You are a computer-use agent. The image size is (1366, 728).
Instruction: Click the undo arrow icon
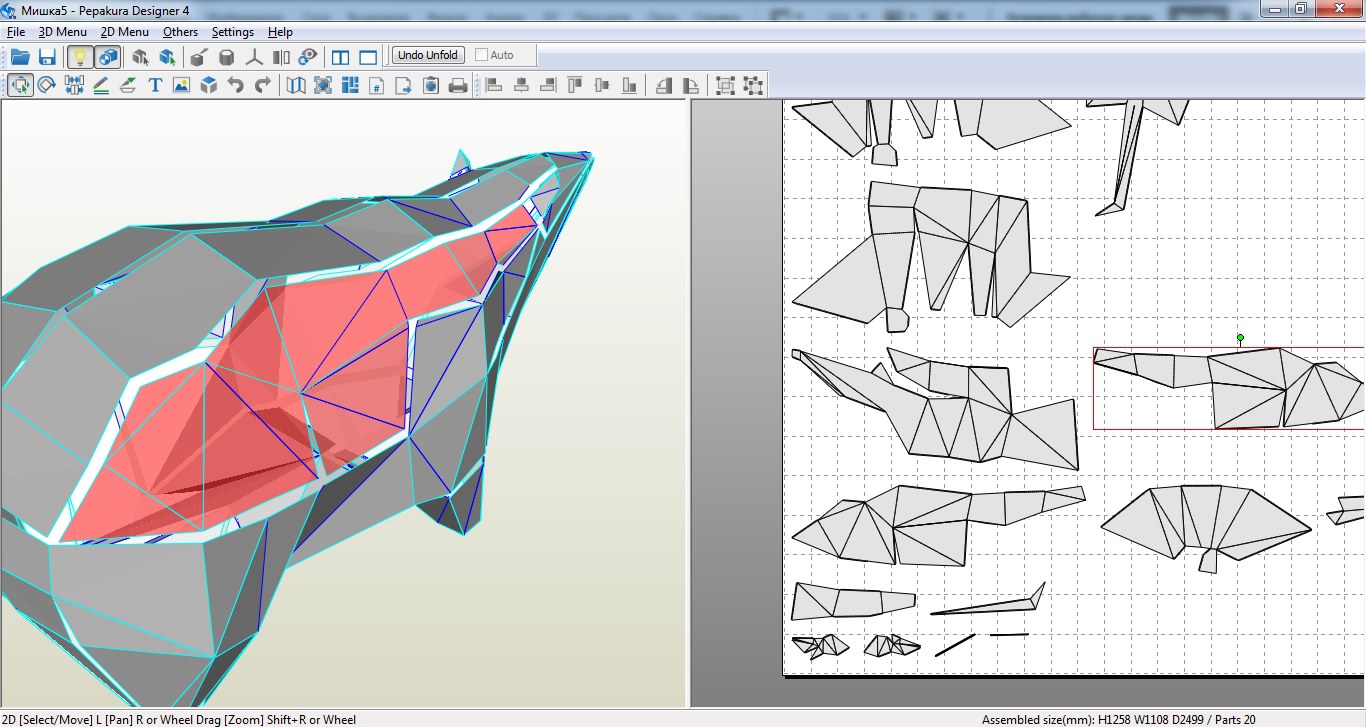(236, 85)
